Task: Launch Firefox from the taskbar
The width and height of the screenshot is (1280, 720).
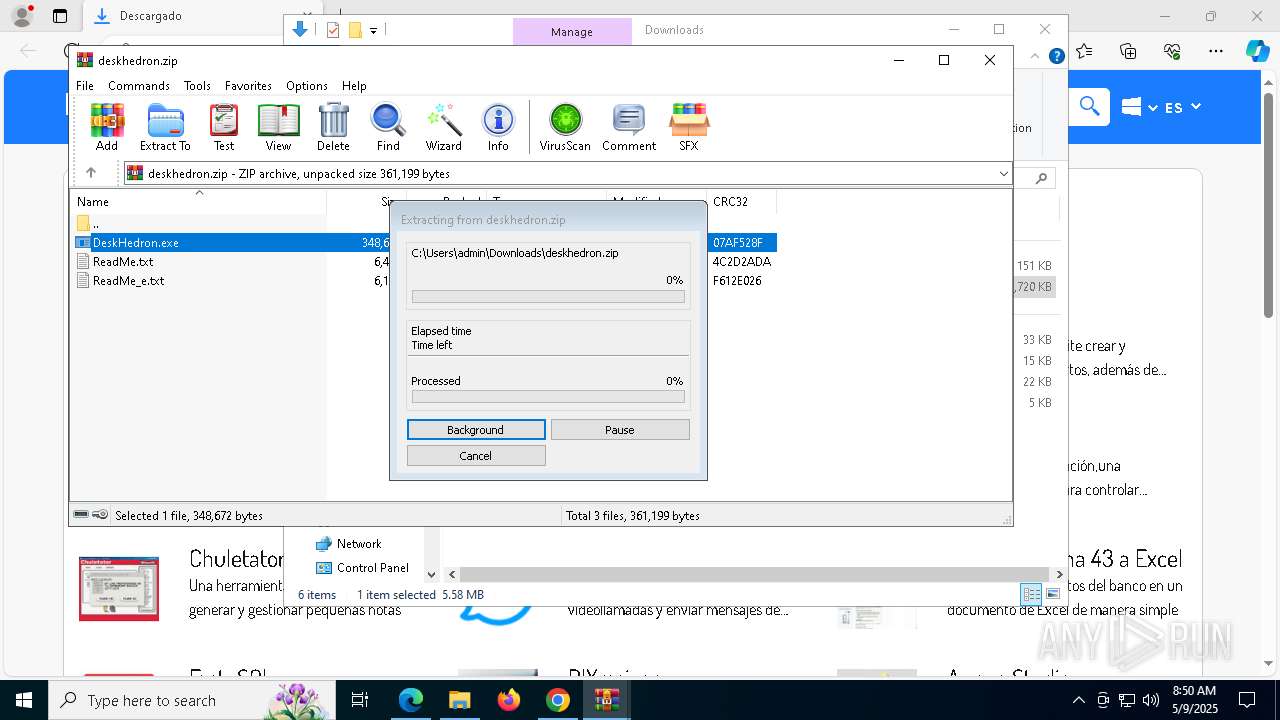Action: [509, 700]
